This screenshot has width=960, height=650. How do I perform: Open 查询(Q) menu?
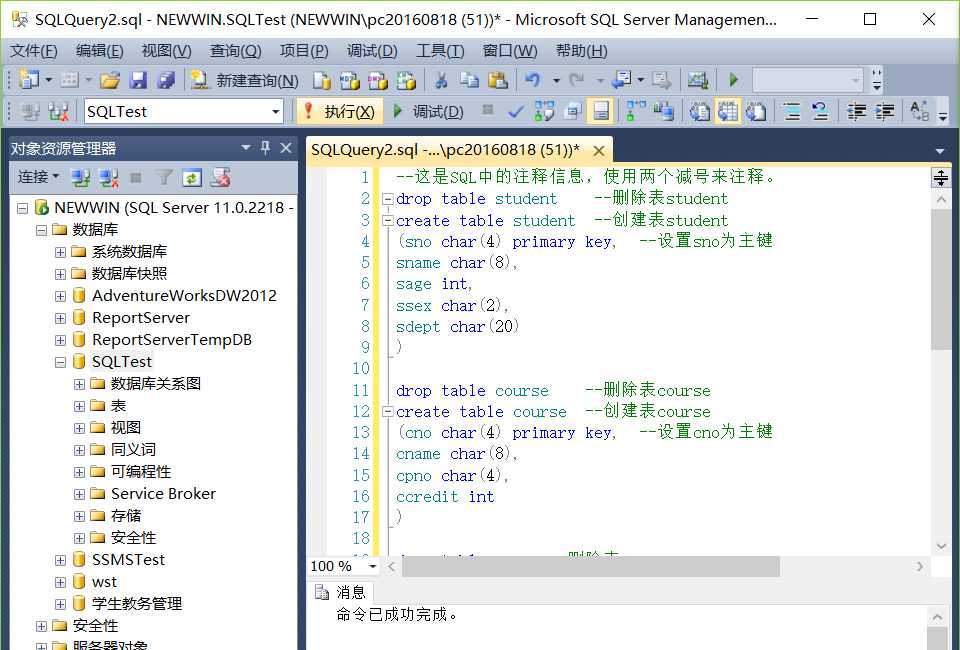tap(235, 51)
